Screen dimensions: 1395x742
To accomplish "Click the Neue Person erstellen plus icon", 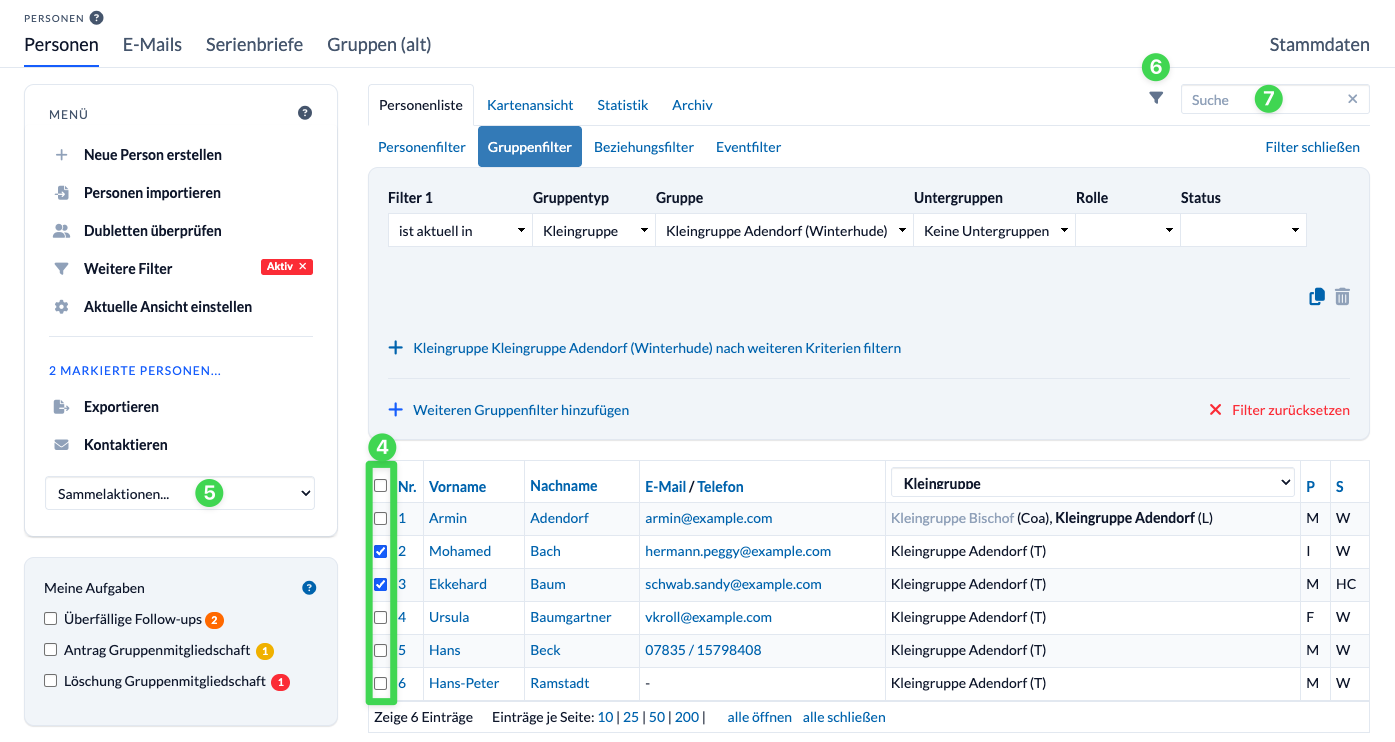I will tap(61, 154).
